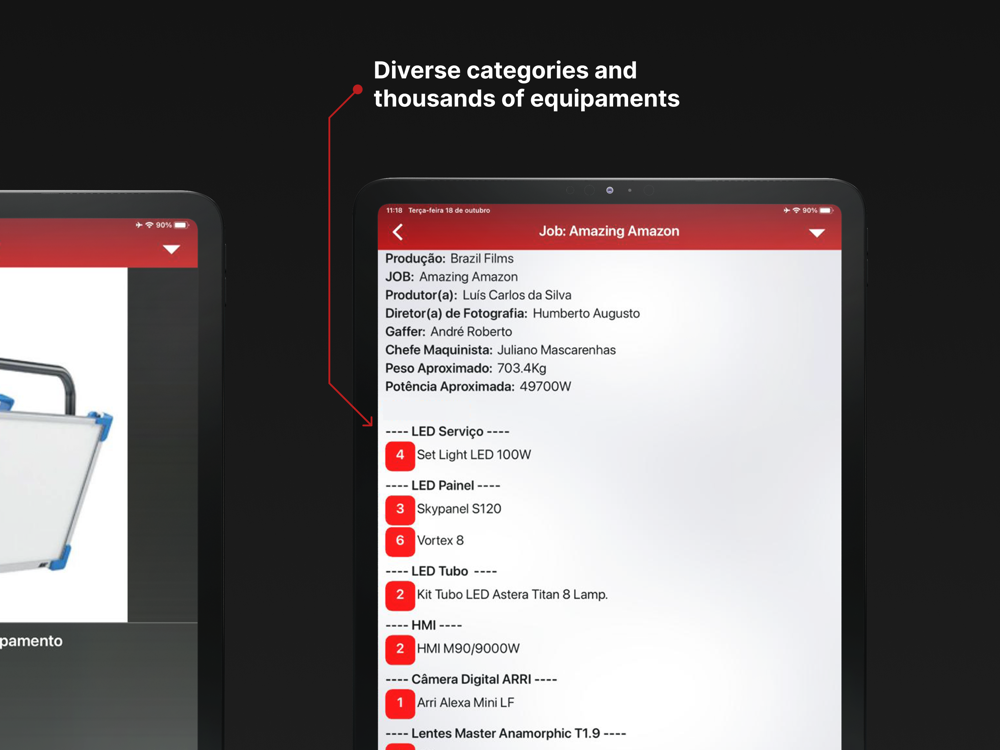Click the JOB: Amazing Amazon detail line
The image size is (1000, 750).
pos(452,277)
